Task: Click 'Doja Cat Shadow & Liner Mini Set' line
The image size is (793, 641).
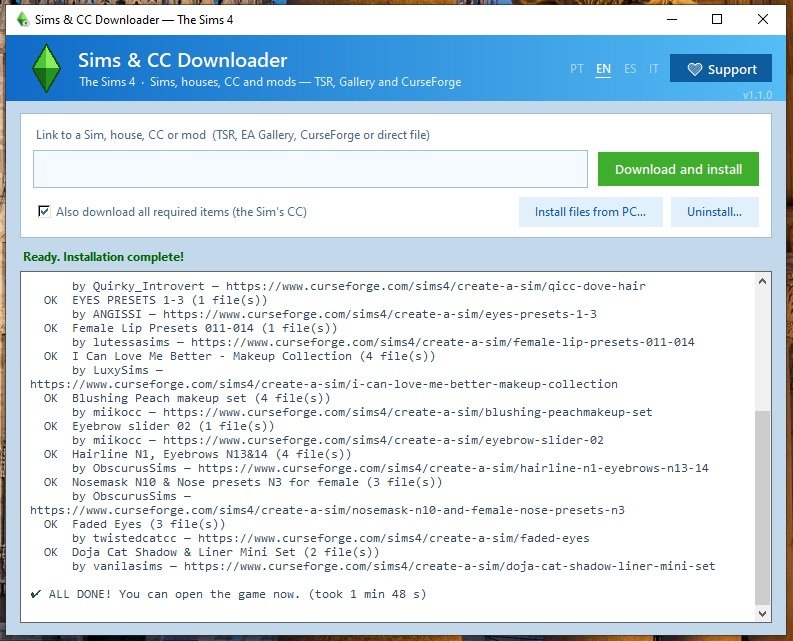Action: 226,552
